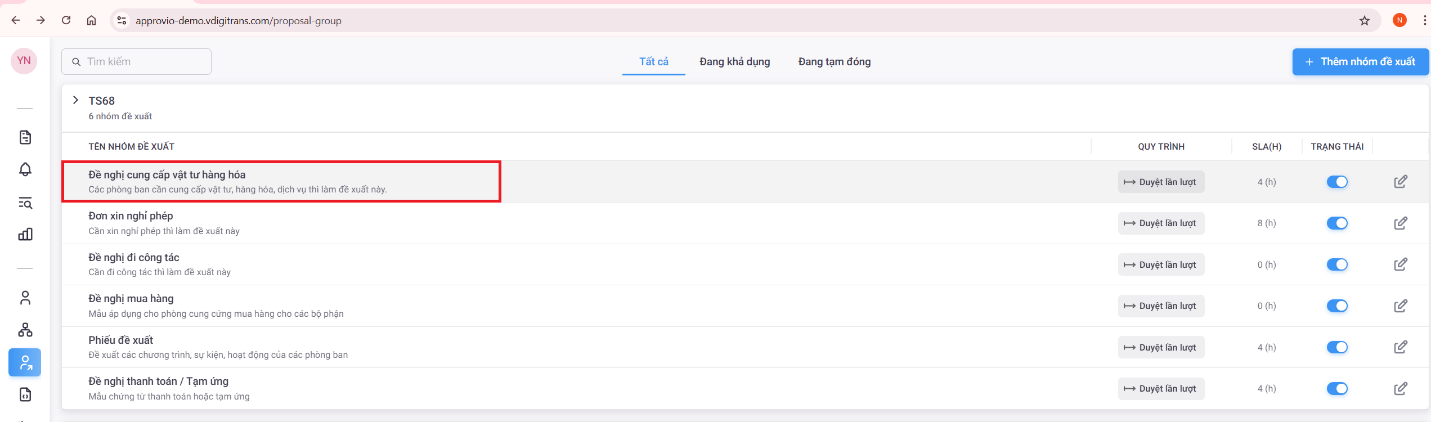This screenshot has width=1431, height=422.
Task: Open Duyệt lần lượt workflow for Đơn xin nghỉ phép
Action: pos(1160,223)
